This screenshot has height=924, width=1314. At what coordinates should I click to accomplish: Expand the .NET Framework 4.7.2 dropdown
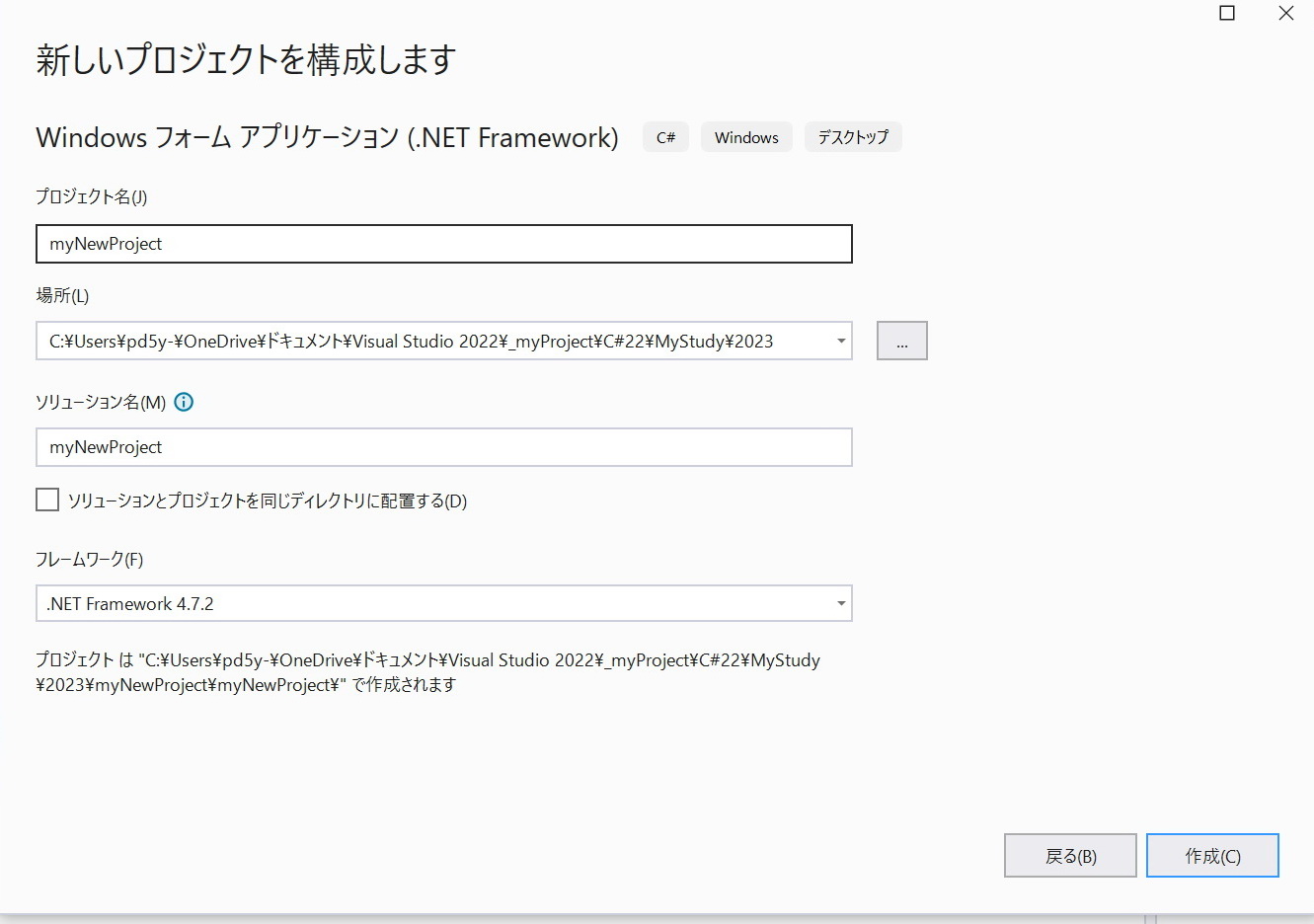[841, 603]
